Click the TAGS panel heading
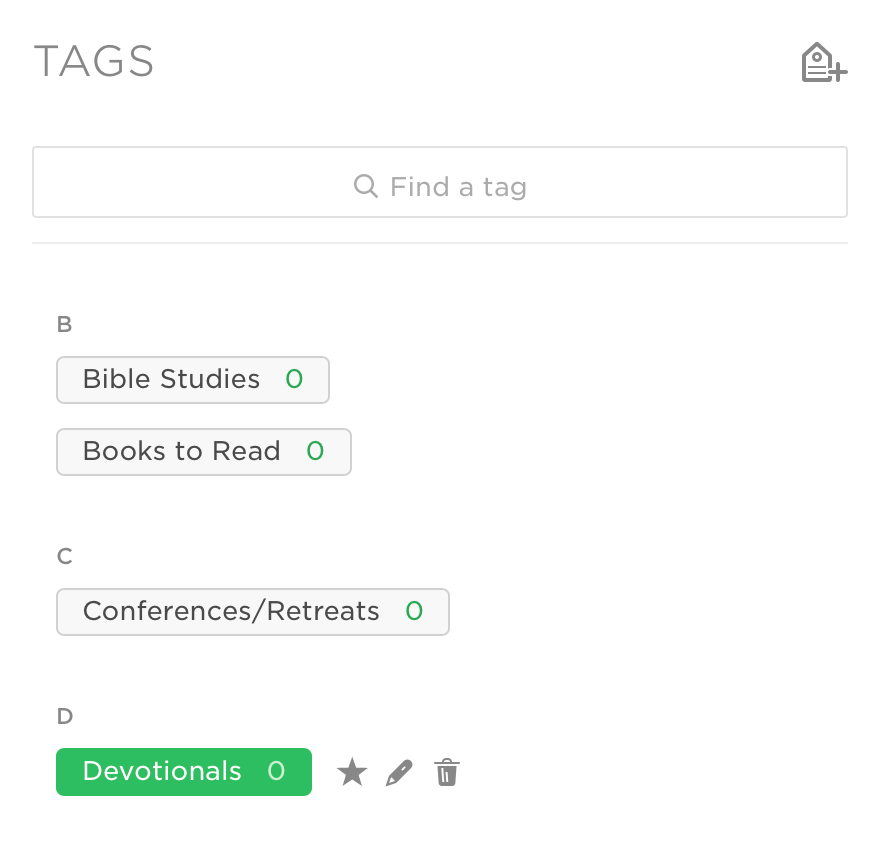 pyautogui.click(x=94, y=62)
